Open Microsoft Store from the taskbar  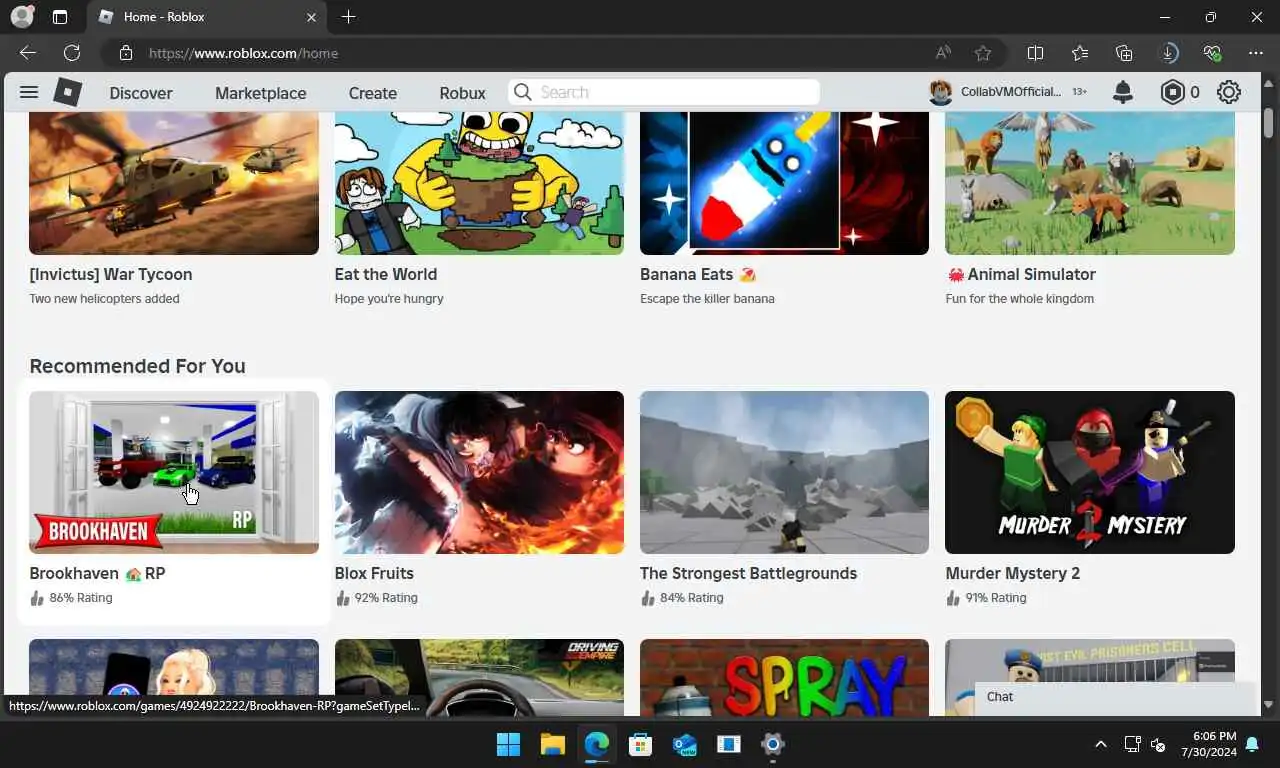click(640, 744)
